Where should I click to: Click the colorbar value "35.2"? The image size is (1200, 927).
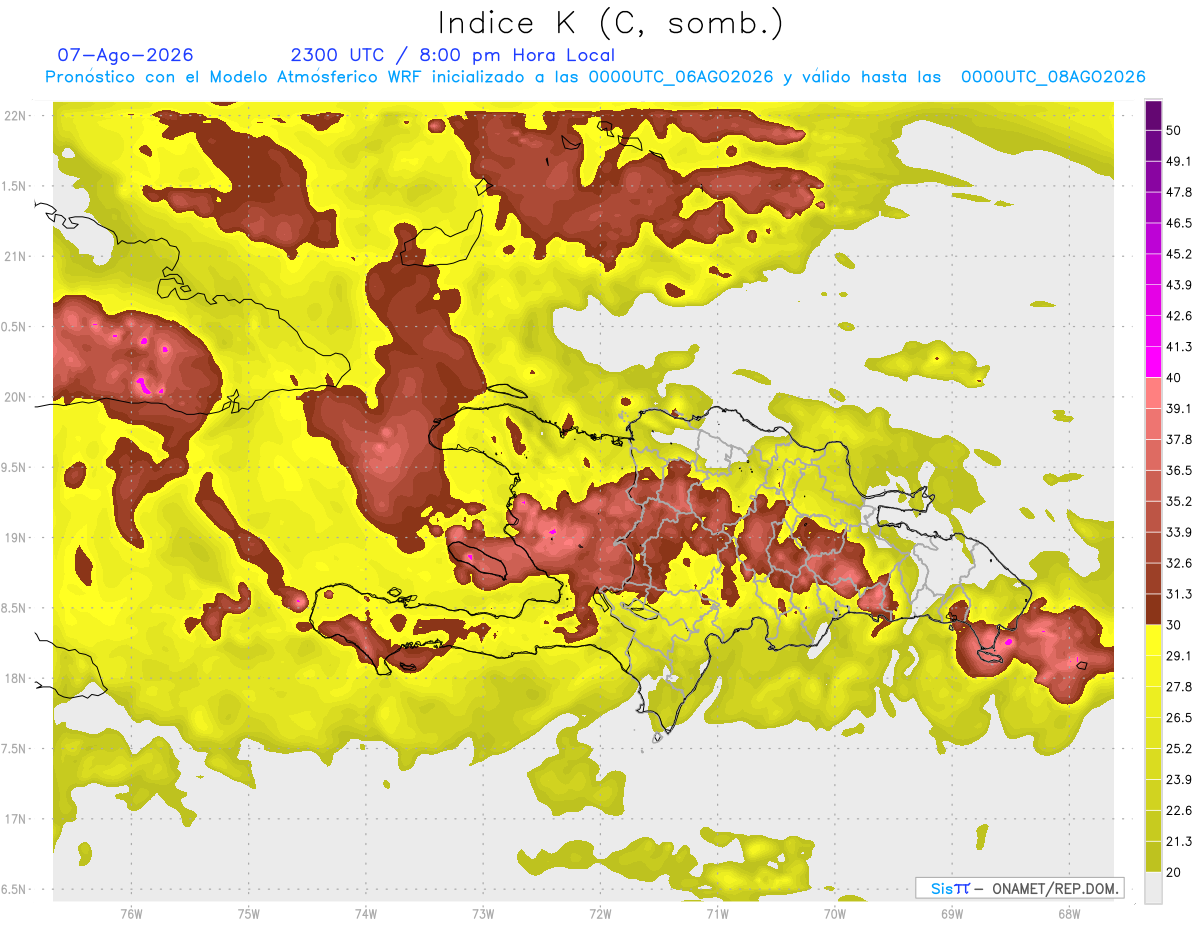[x=1179, y=501]
